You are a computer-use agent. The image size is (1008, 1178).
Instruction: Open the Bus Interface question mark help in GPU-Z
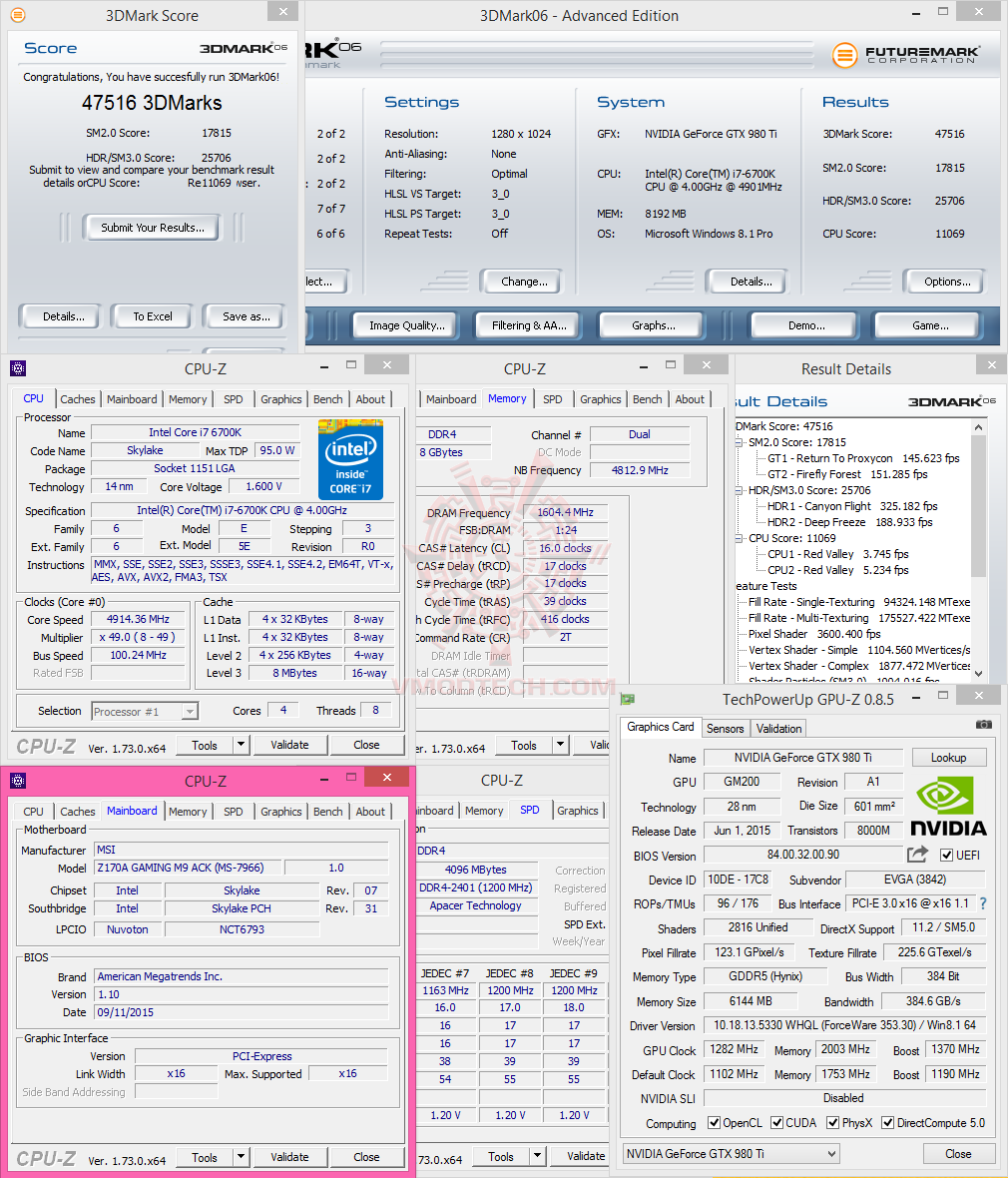tap(983, 903)
